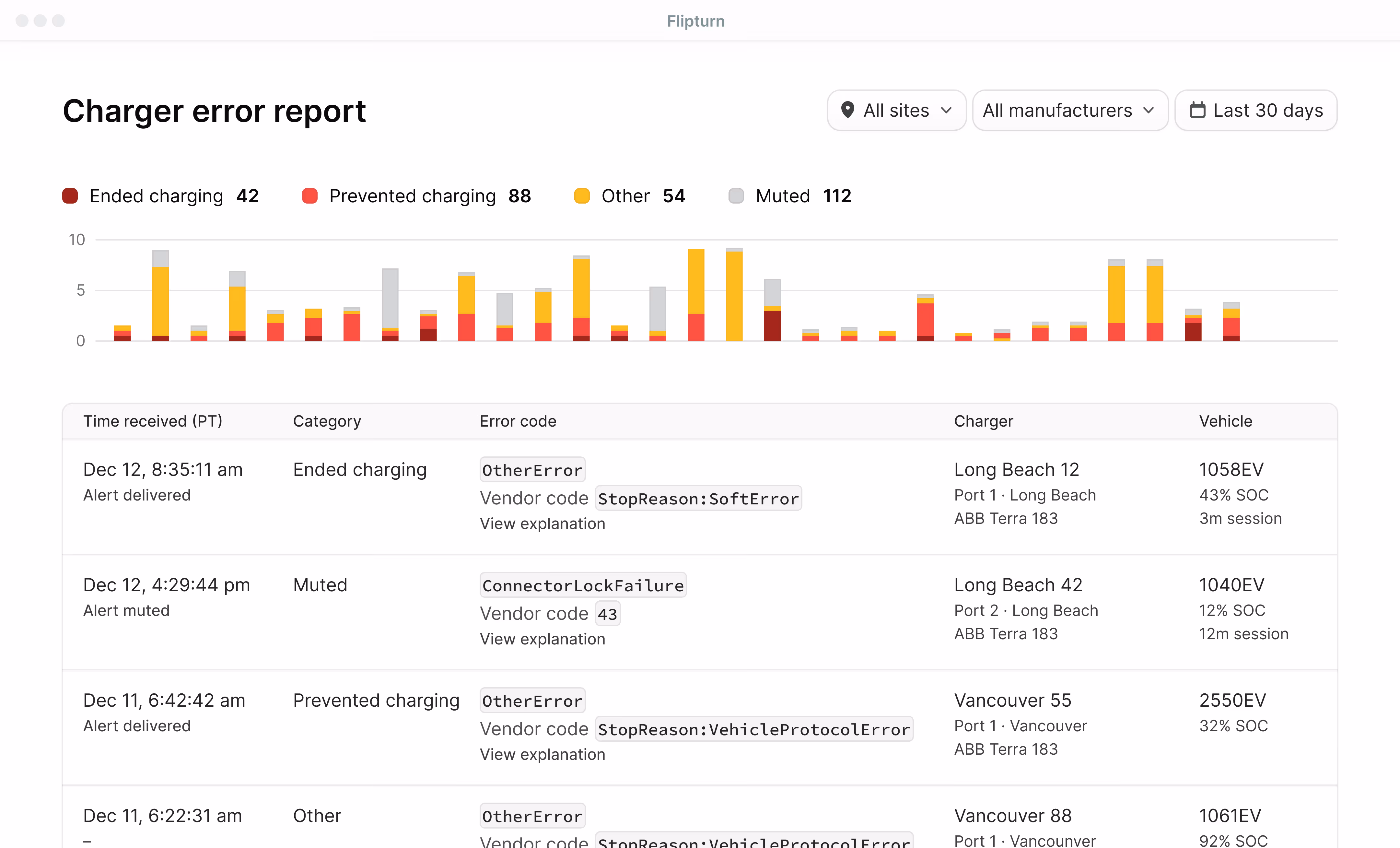Click the Time received (PT) column header
Screen dimensions: 1400x848
tap(152, 420)
